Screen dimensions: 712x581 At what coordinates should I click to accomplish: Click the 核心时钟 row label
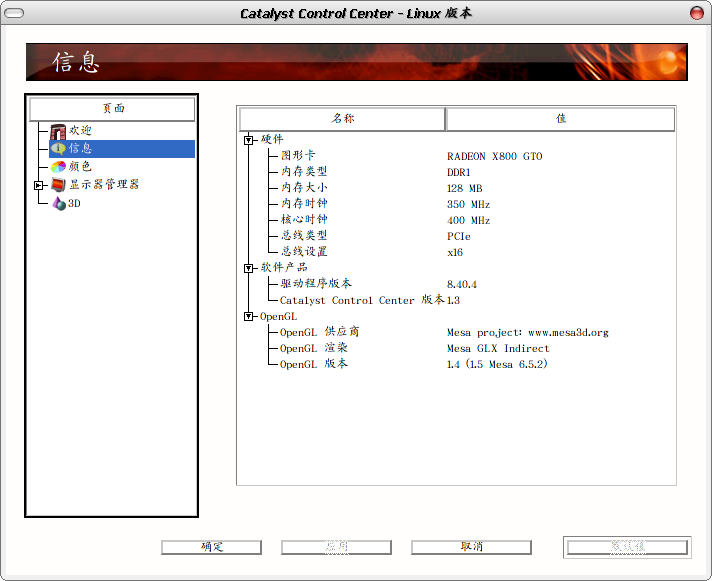click(304, 219)
